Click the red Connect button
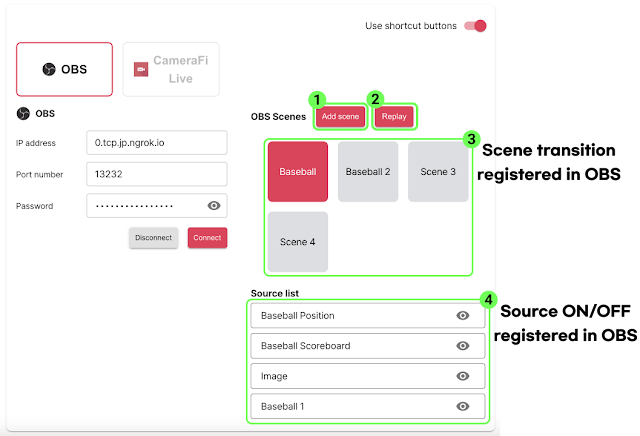640x436 pixels. pyautogui.click(x=207, y=238)
